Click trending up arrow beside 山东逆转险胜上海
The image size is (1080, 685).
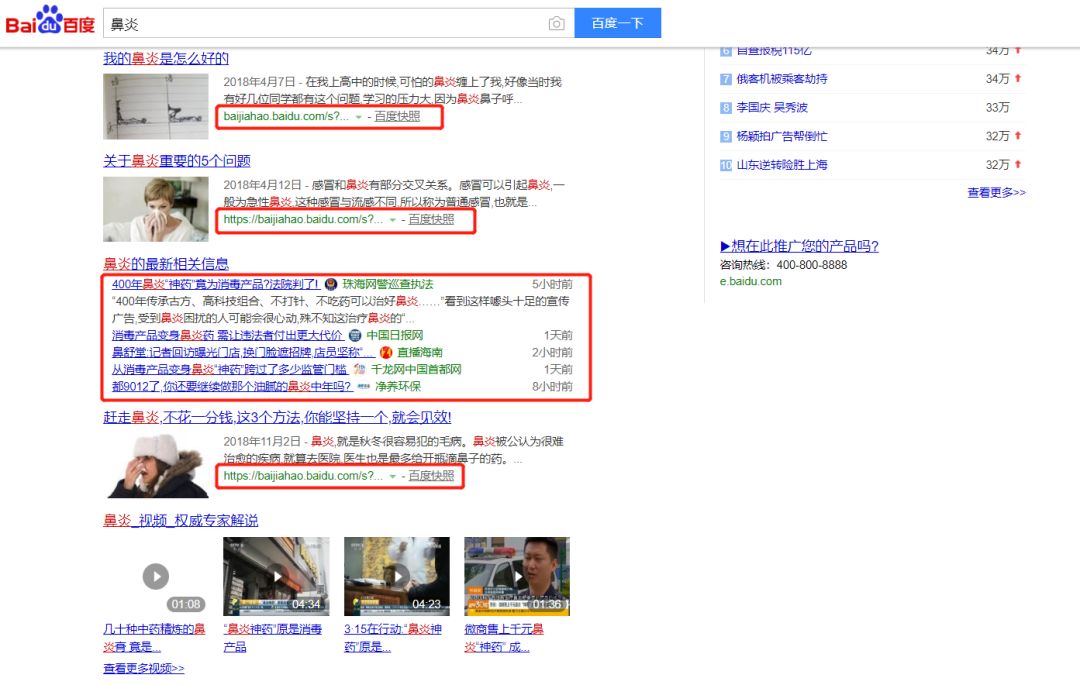point(1017,165)
